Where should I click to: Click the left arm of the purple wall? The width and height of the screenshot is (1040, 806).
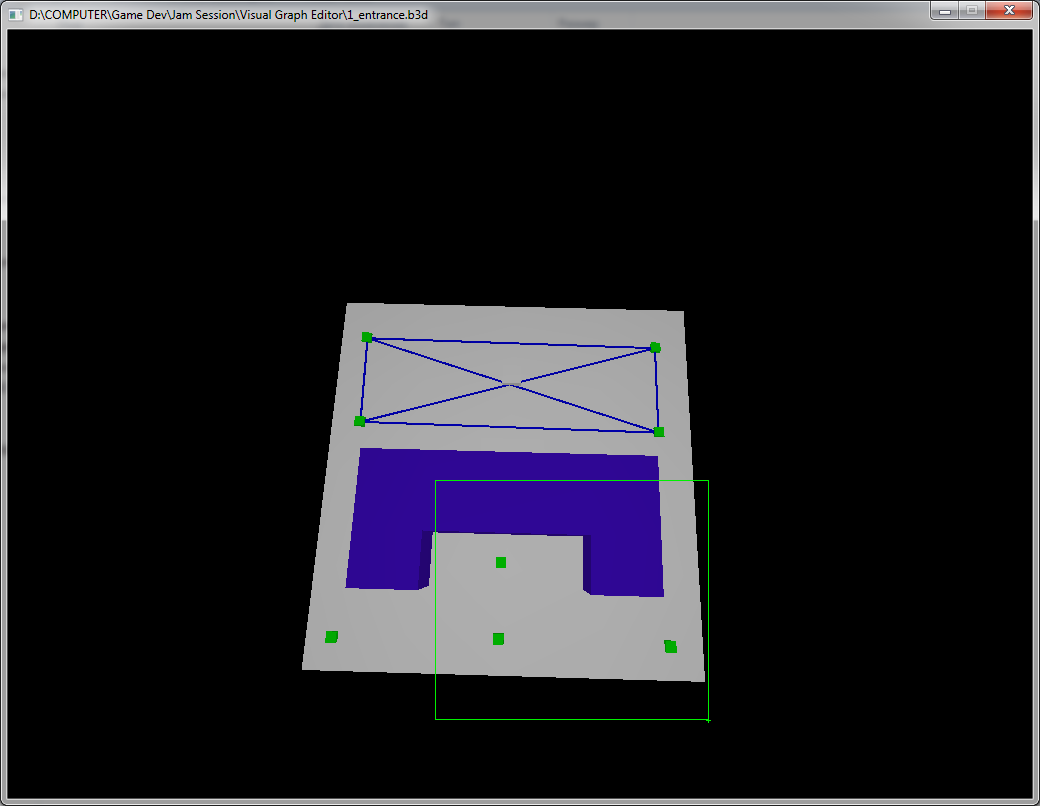point(385,540)
